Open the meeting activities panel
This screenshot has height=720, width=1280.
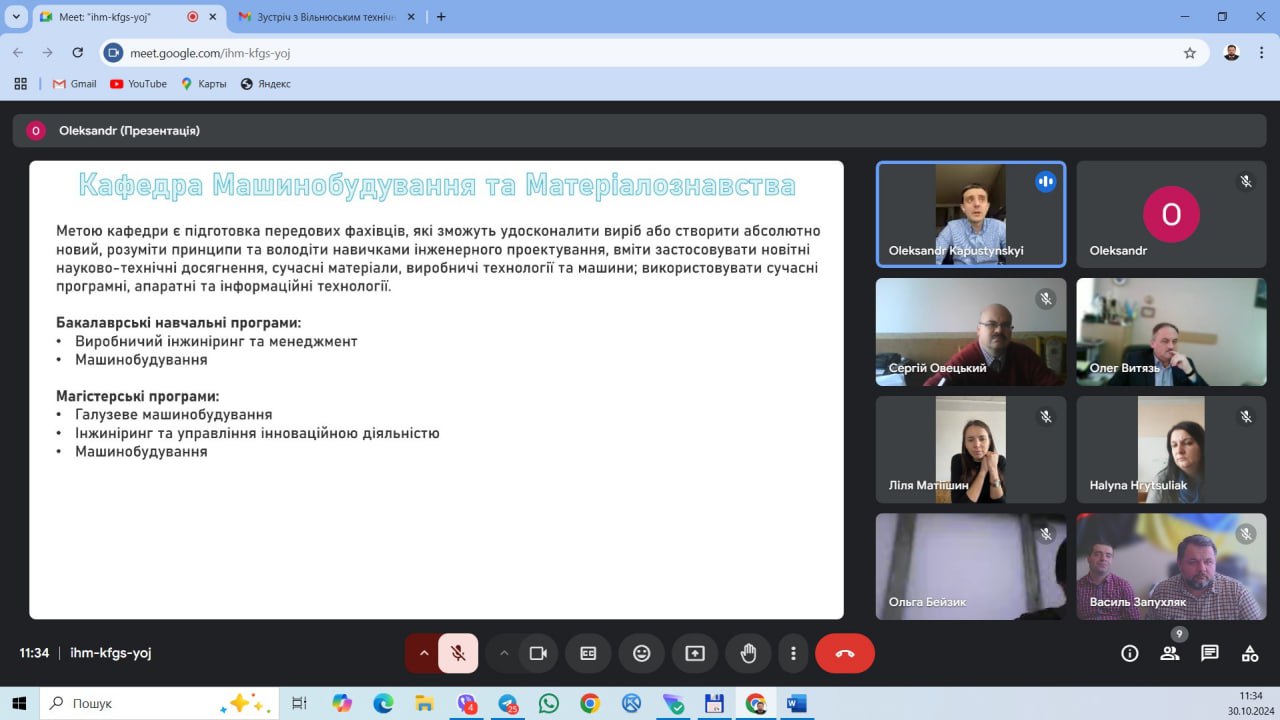point(1250,653)
